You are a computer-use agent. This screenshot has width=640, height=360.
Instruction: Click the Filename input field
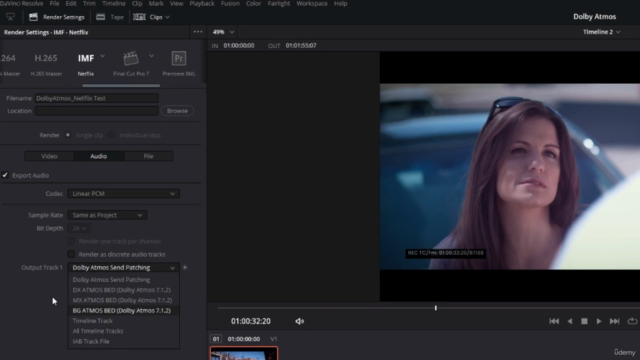click(x=96, y=98)
